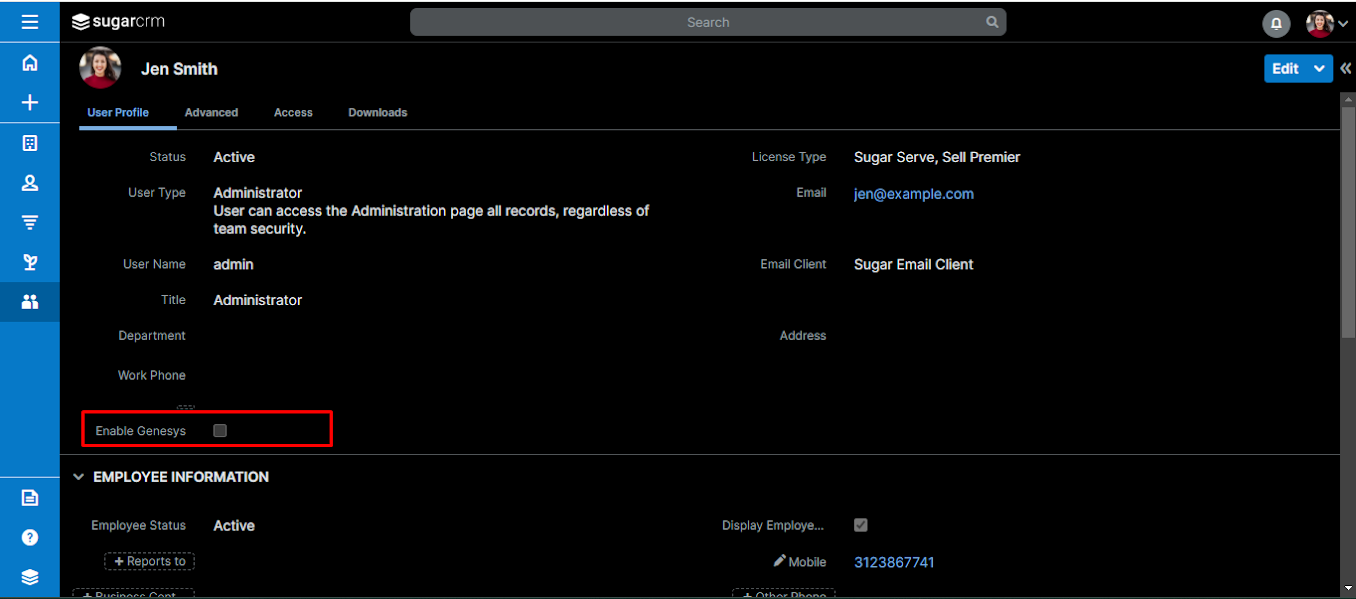The height and width of the screenshot is (599, 1356).
Task: Click into the Search field
Action: (x=708, y=22)
